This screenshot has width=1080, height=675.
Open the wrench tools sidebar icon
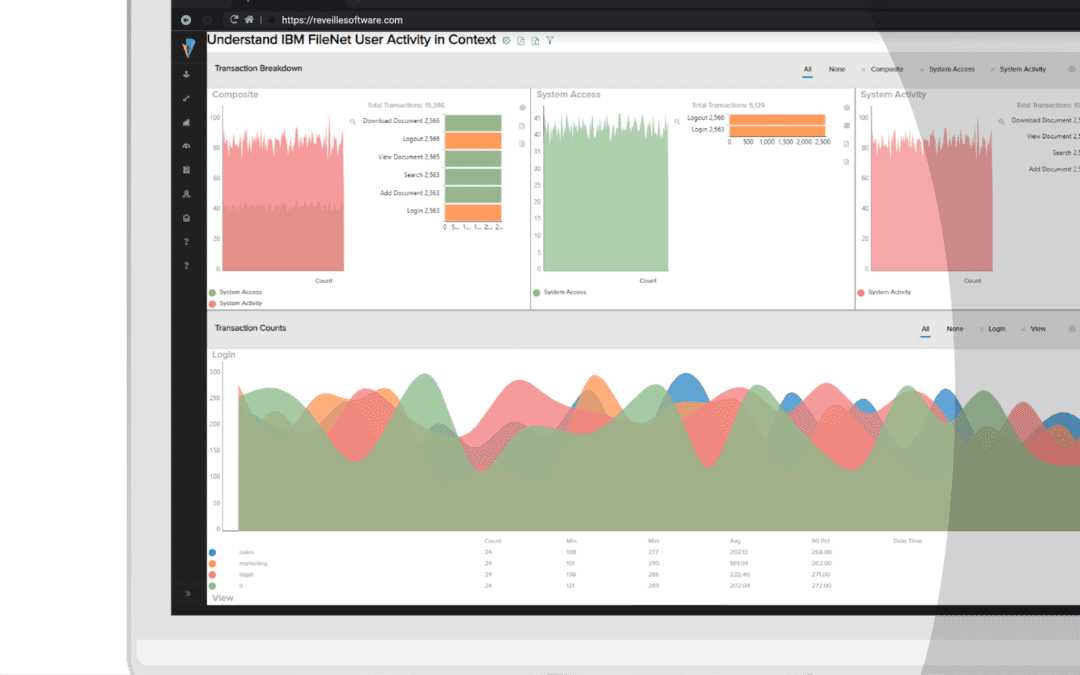(186, 98)
